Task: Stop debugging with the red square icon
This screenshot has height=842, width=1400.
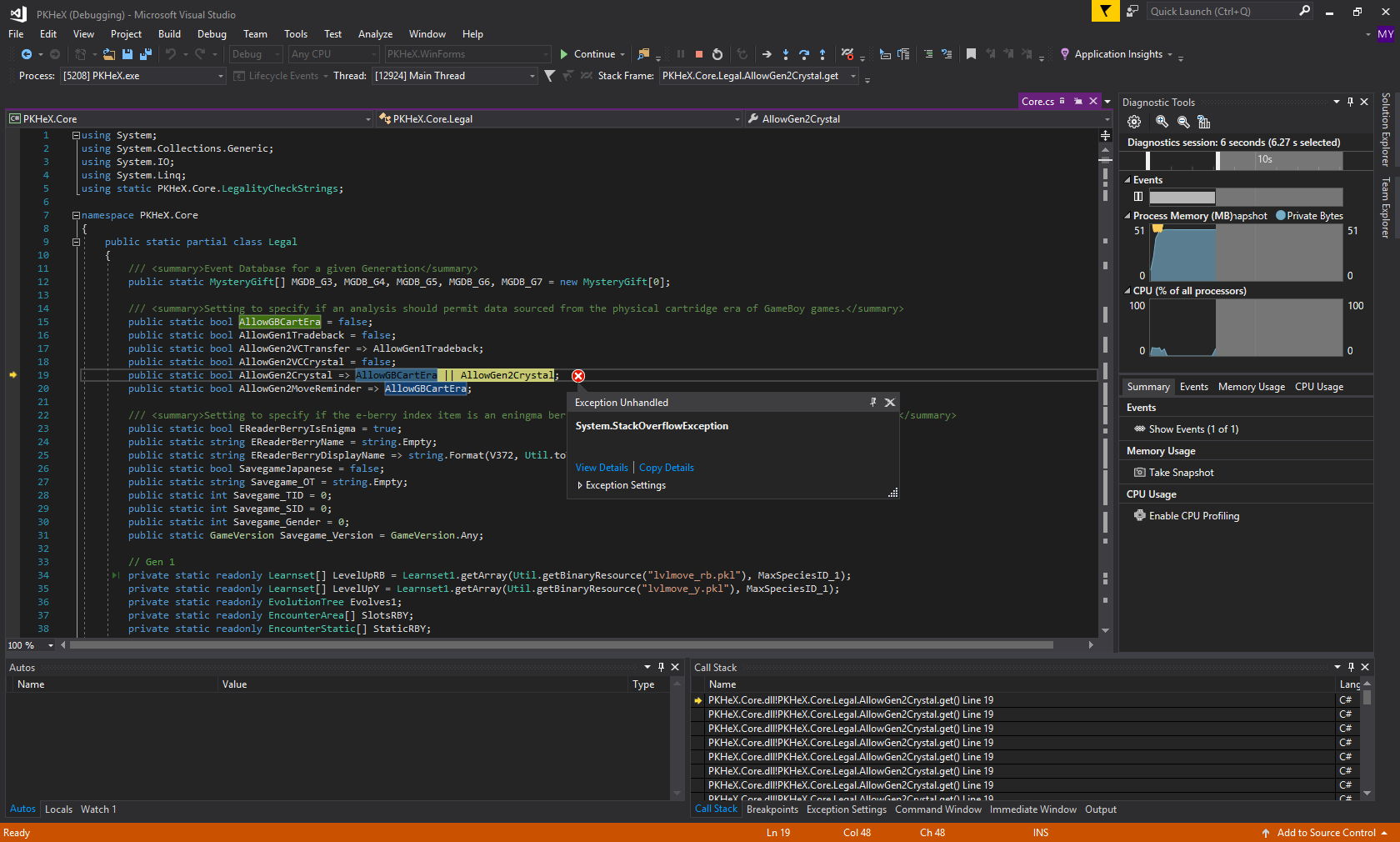Action: 699,54
